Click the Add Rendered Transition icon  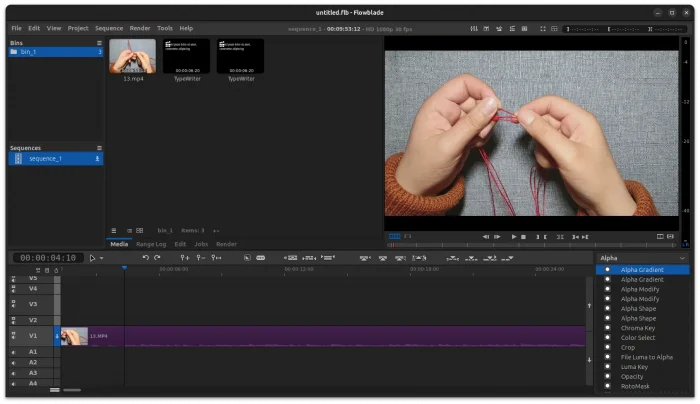[x=247, y=258]
